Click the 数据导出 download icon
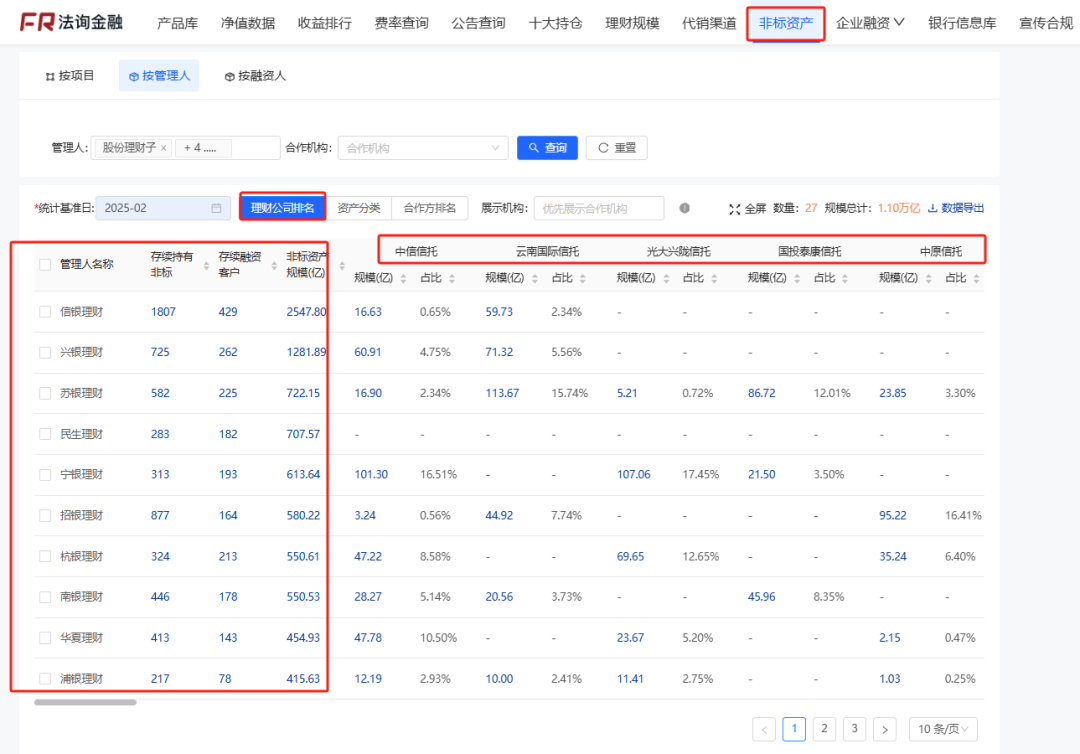The height and width of the screenshot is (754, 1080). pos(932,207)
